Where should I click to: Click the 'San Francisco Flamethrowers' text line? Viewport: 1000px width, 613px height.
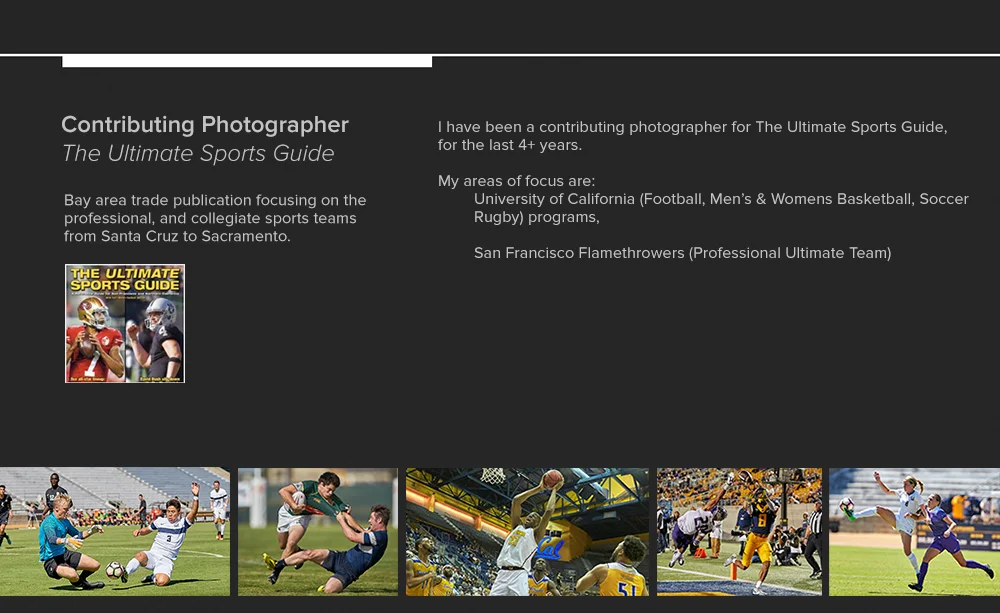click(x=682, y=253)
